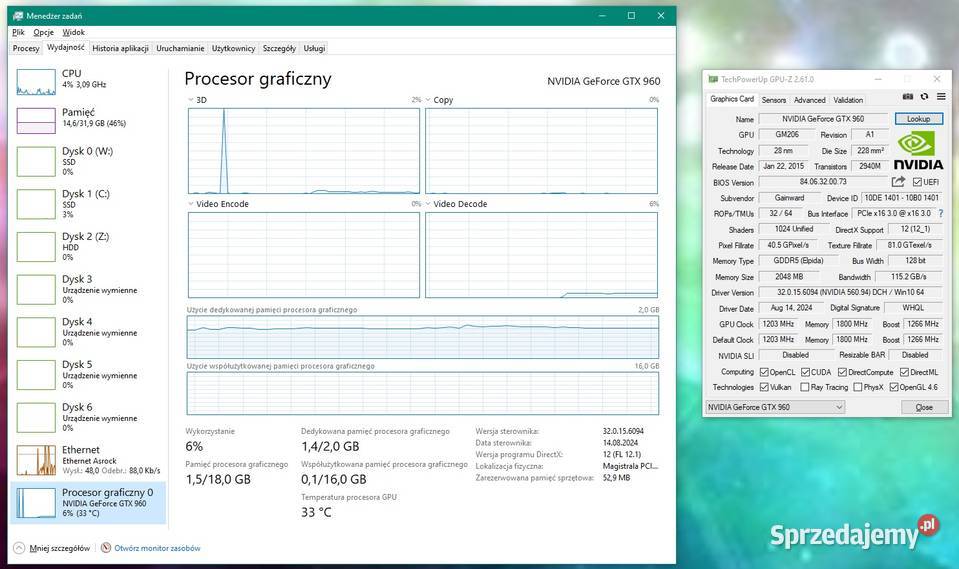
Task: Toggle the UEFI checkbox
Action: (x=917, y=182)
